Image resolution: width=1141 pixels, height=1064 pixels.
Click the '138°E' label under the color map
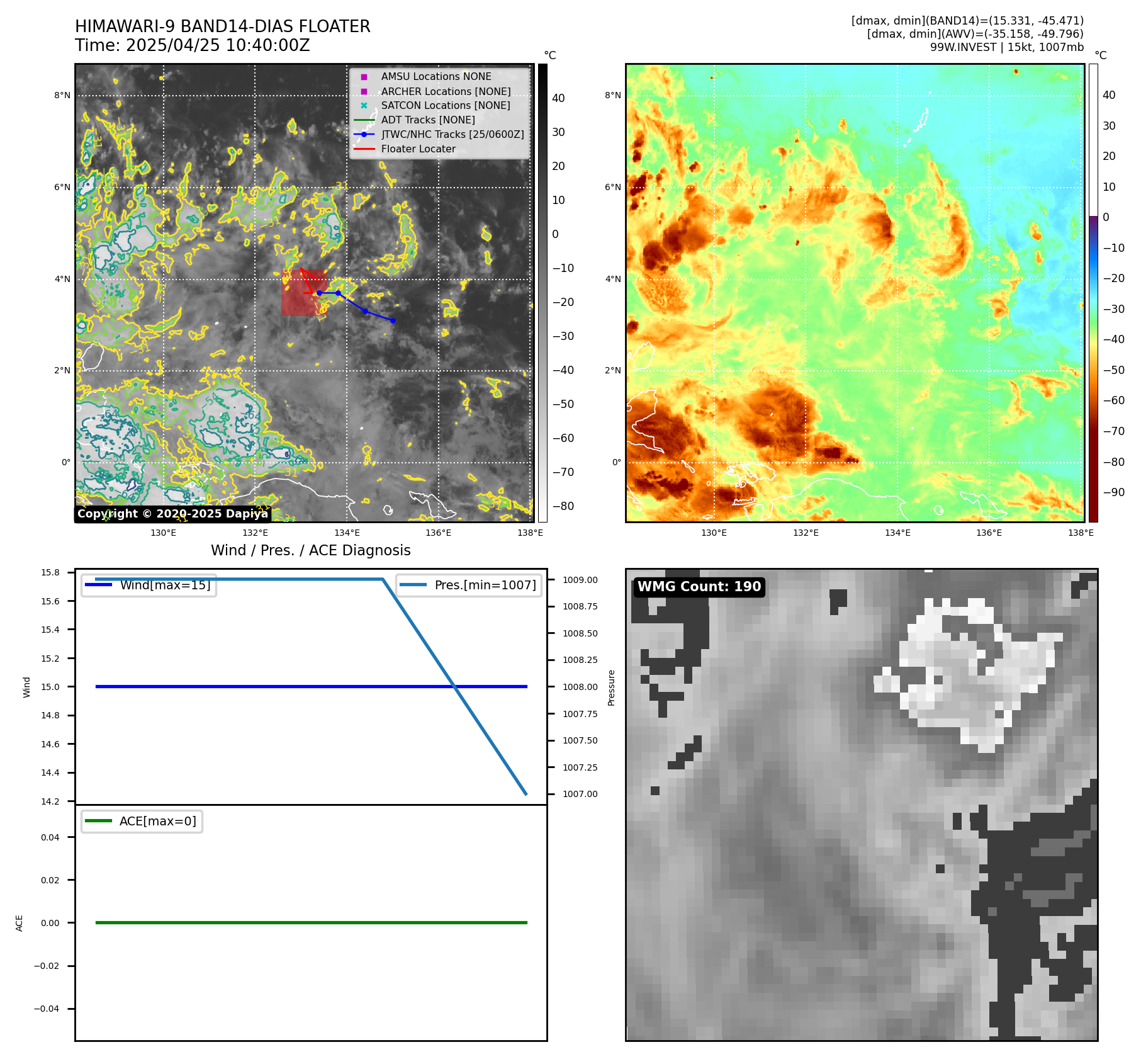tap(1081, 533)
